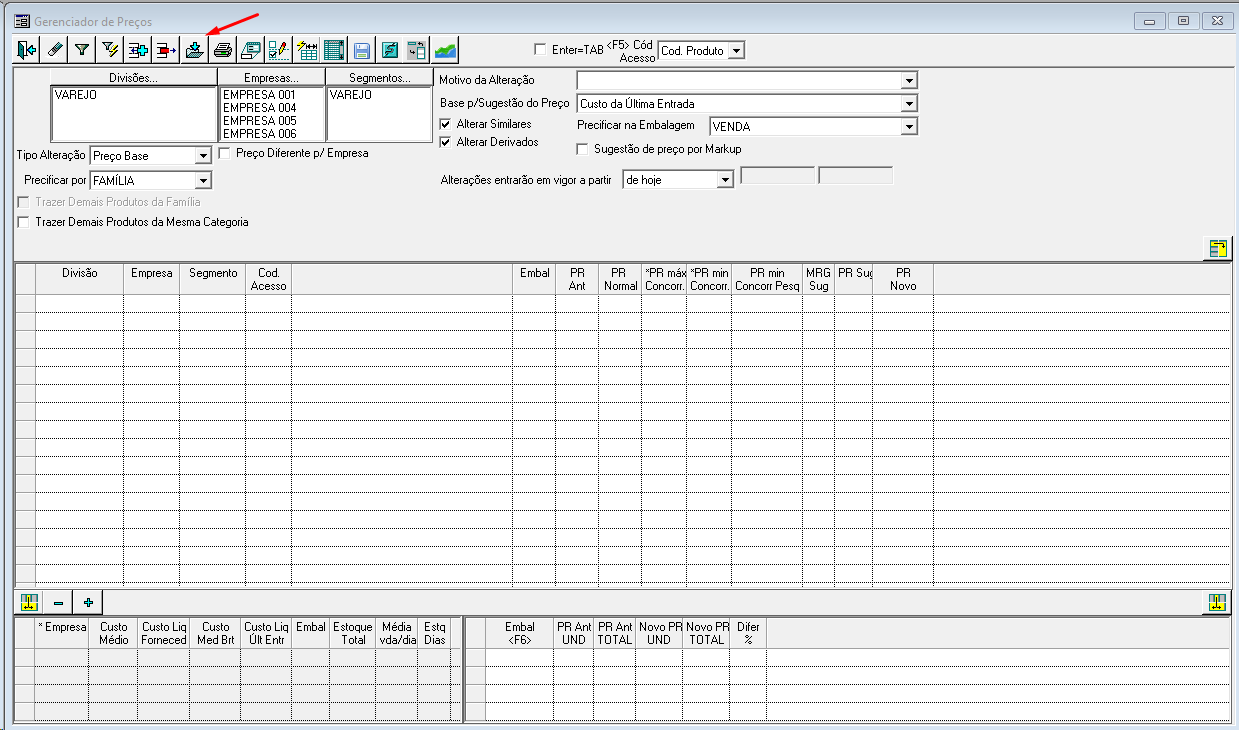Click the Divisões... button
1239x730 pixels.
pos(133,77)
